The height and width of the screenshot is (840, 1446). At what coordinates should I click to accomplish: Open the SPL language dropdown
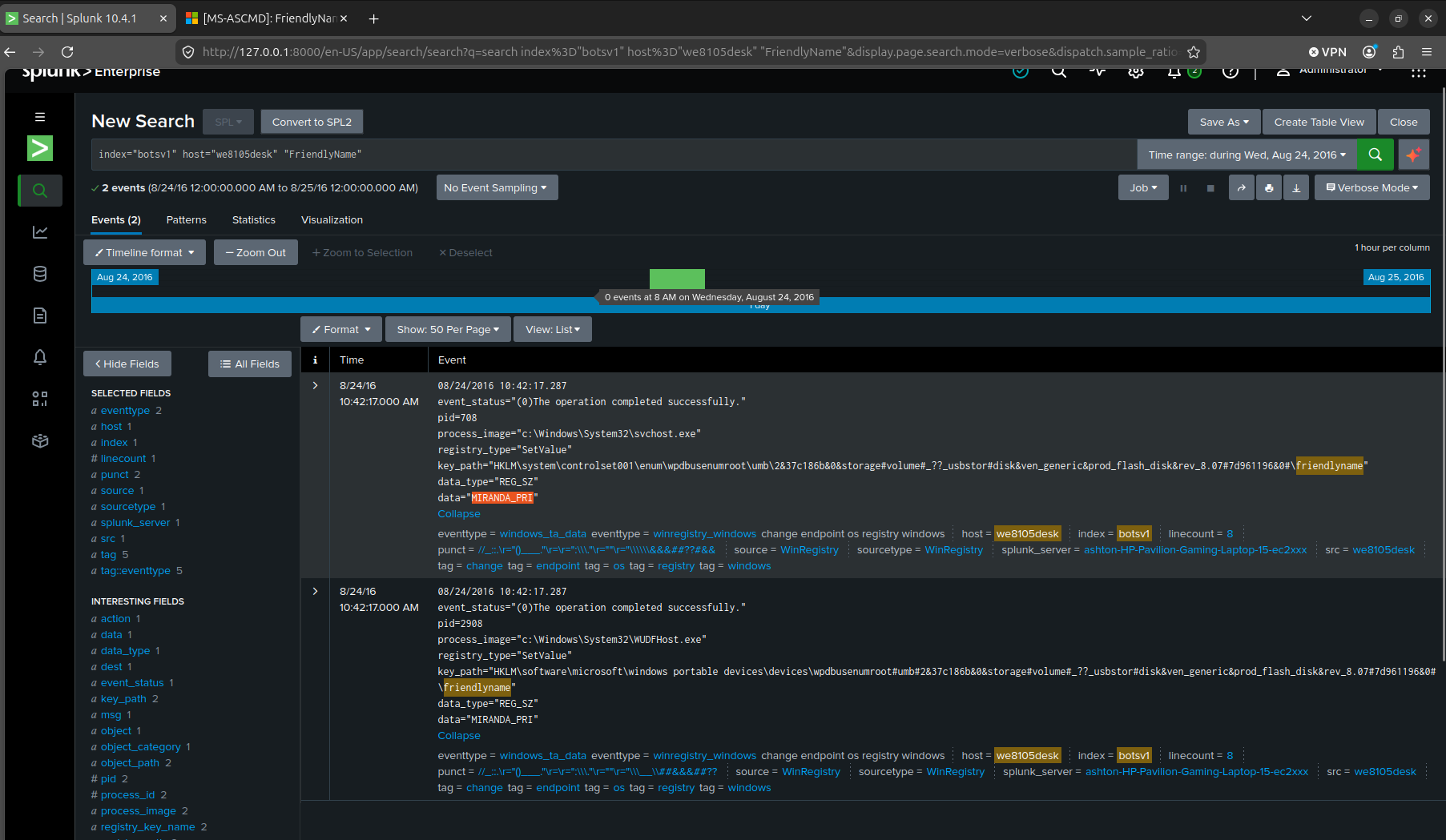pyautogui.click(x=228, y=122)
